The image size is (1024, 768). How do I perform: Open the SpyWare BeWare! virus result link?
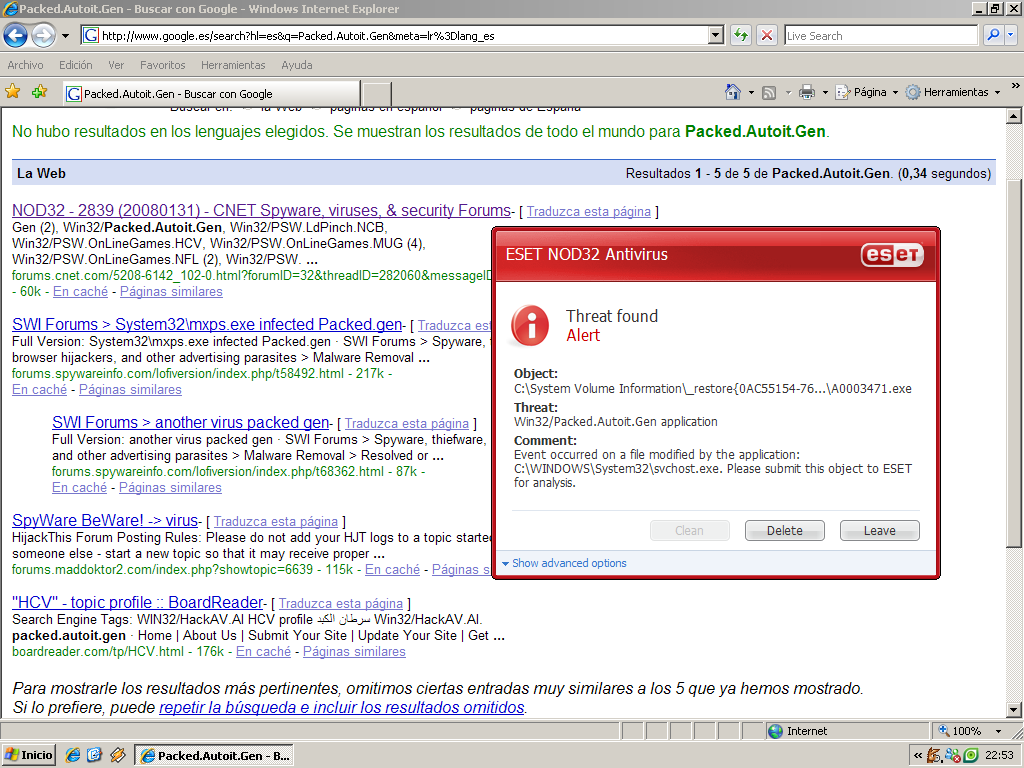tap(105, 521)
